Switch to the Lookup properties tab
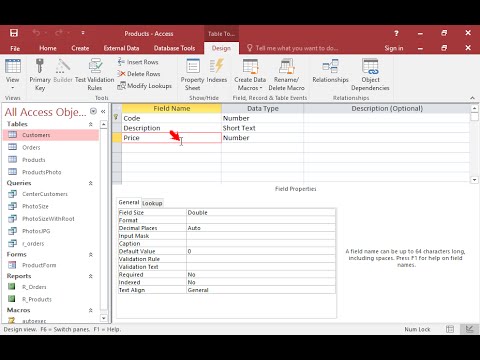480x360 pixels. (152, 203)
